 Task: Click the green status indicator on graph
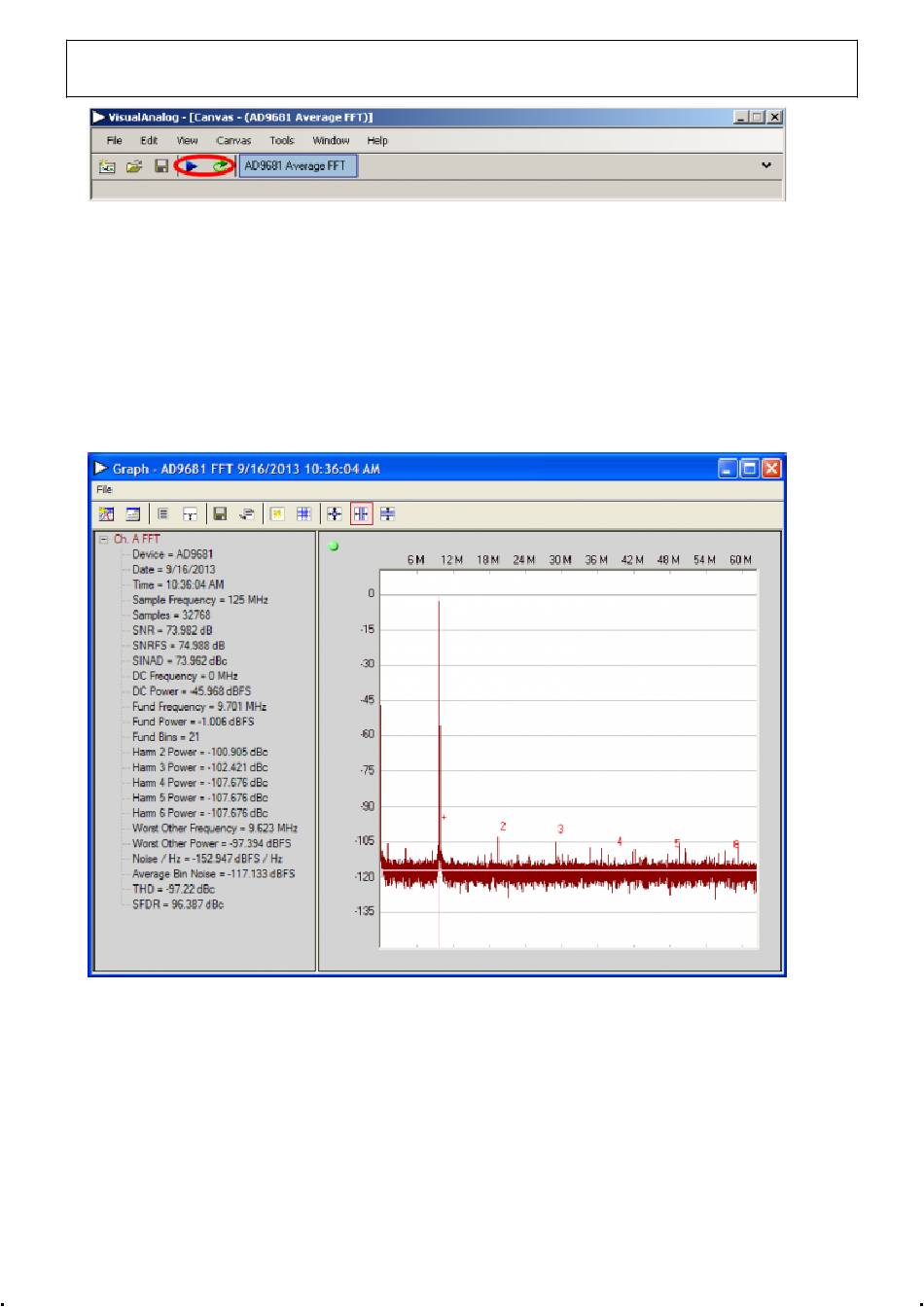[x=334, y=547]
